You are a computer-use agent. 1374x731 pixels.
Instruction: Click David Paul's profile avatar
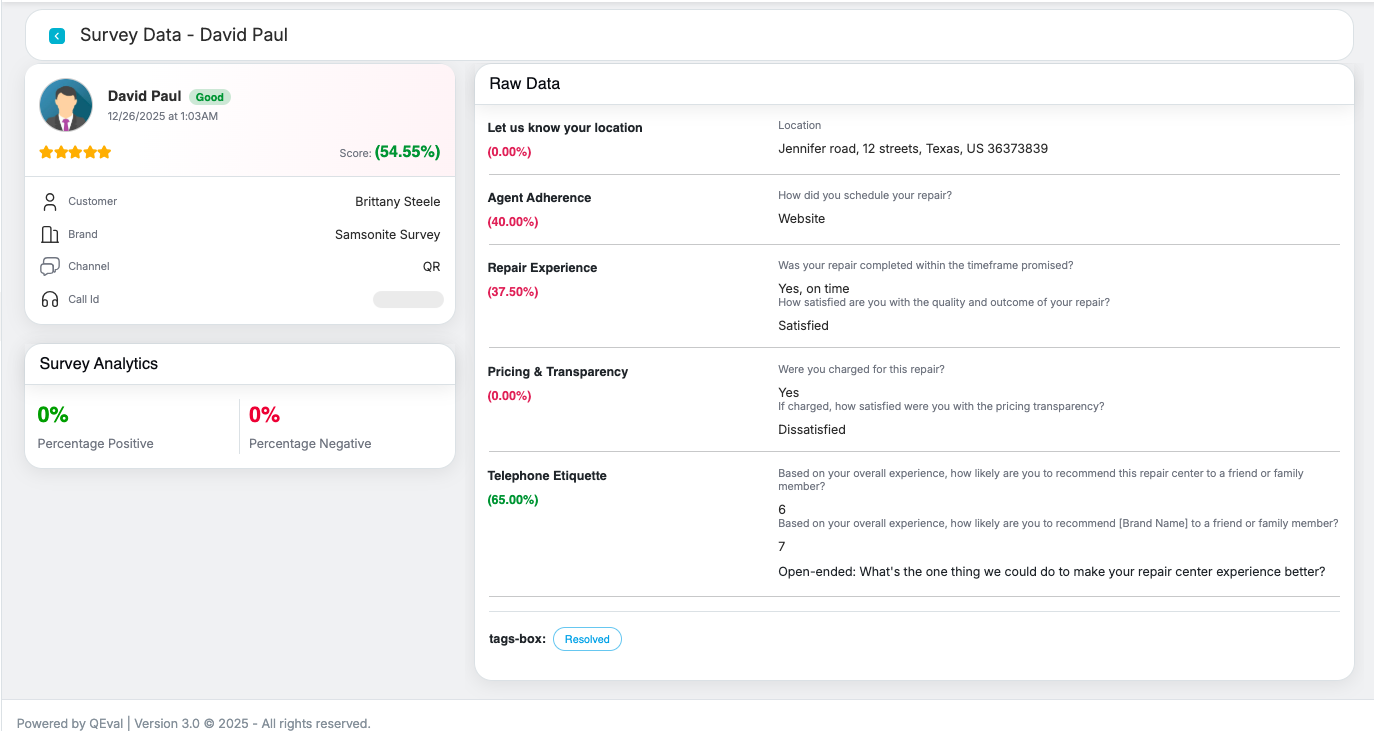[66, 105]
